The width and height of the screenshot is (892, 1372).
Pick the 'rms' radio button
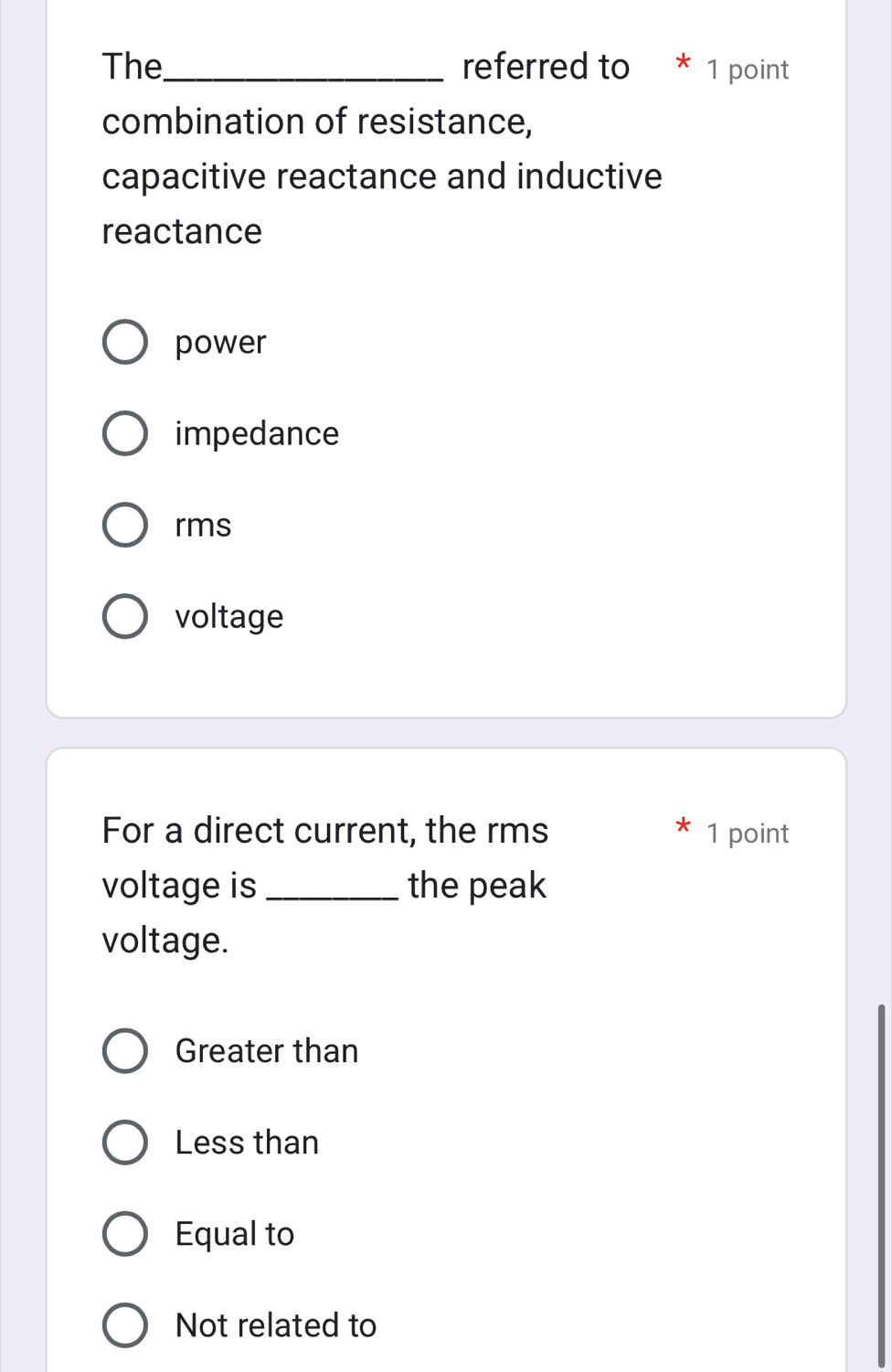124,526
